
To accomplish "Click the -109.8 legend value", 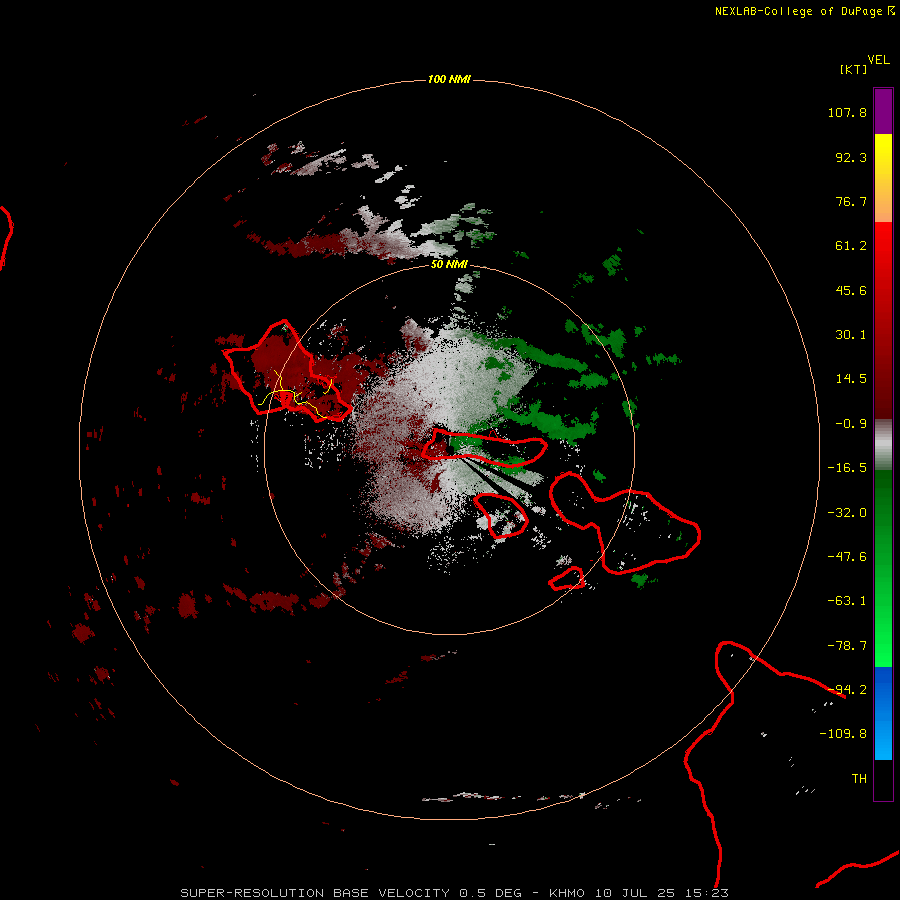I will click(843, 734).
